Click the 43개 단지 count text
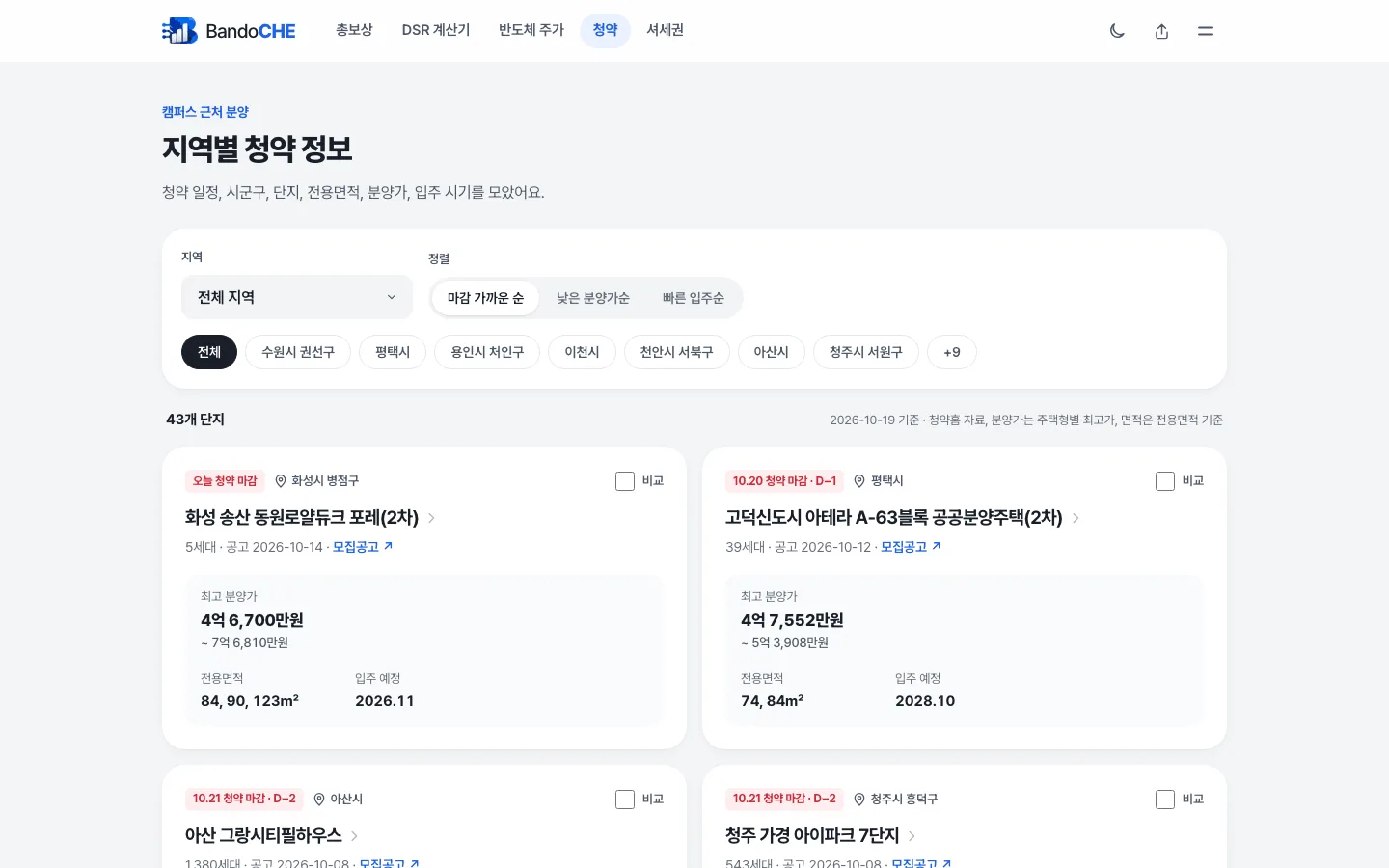This screenshot has width=1389, height=868. (x=195, y=420)
